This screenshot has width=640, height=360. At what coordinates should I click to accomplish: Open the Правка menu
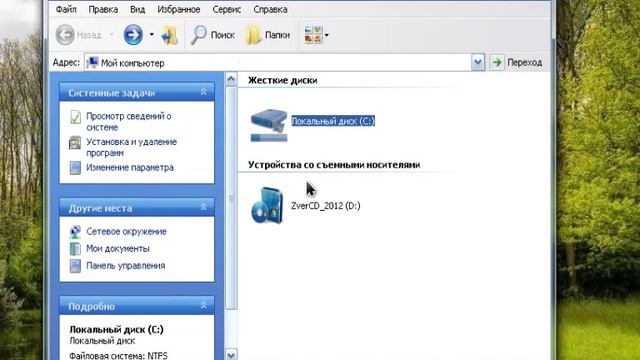click(103, 9)
